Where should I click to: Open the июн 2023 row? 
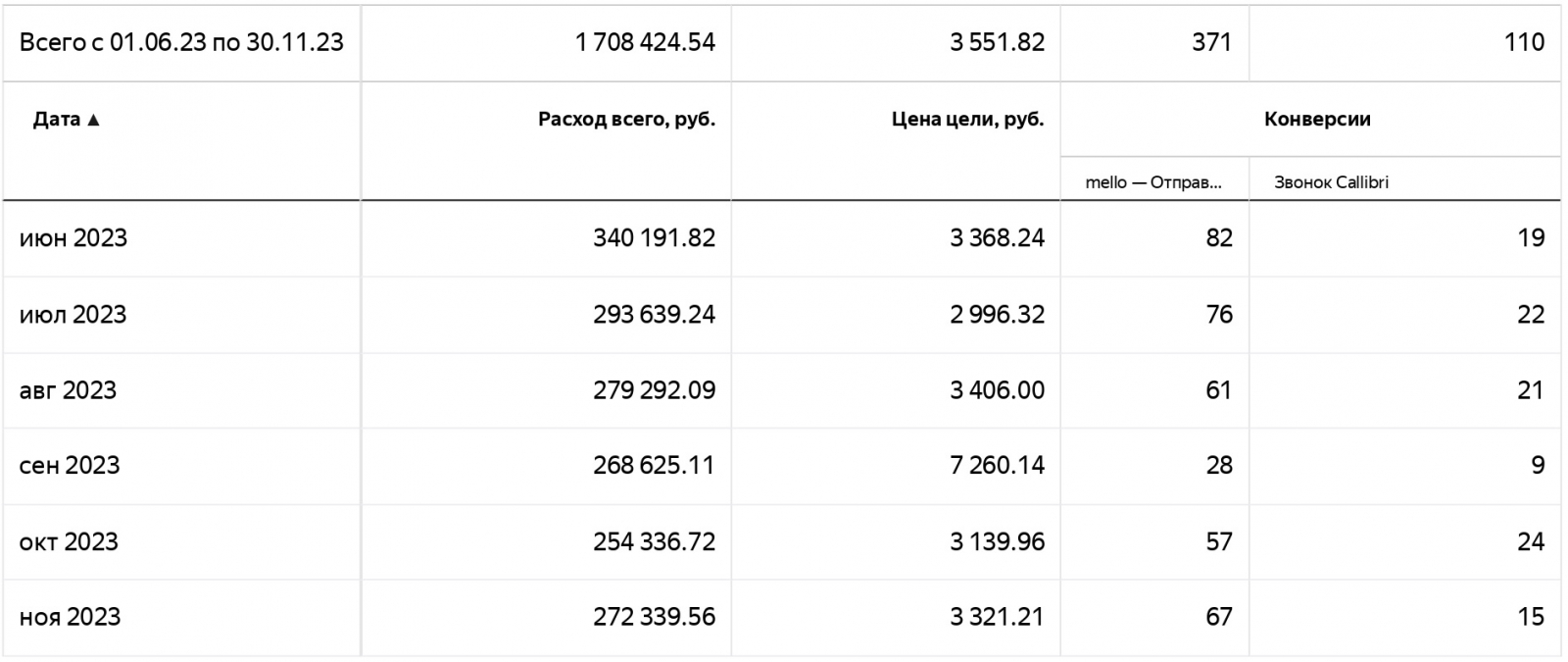[73, 238]
